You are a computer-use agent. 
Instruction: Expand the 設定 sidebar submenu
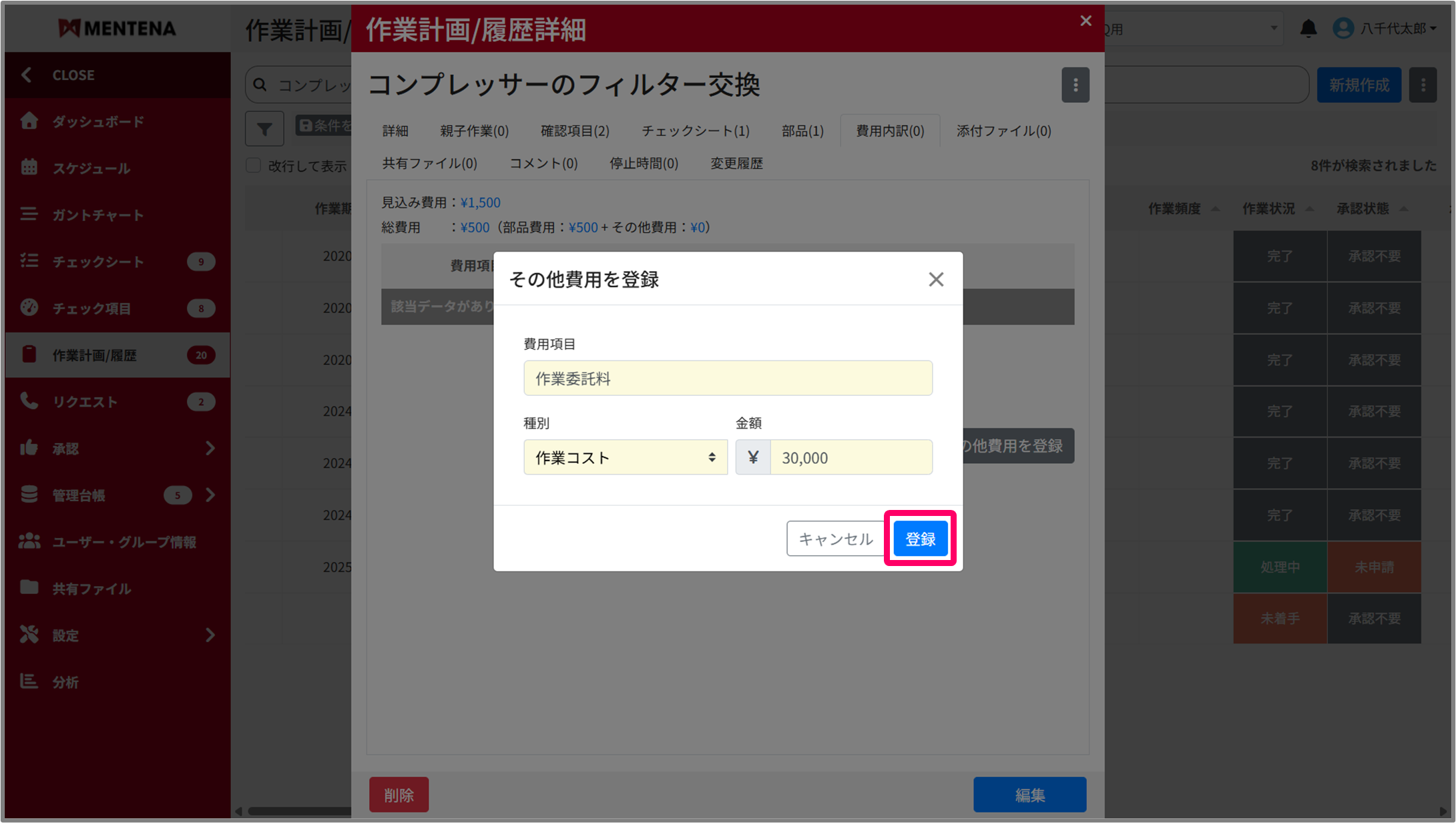pyautogui.click(x=210, y=635)
